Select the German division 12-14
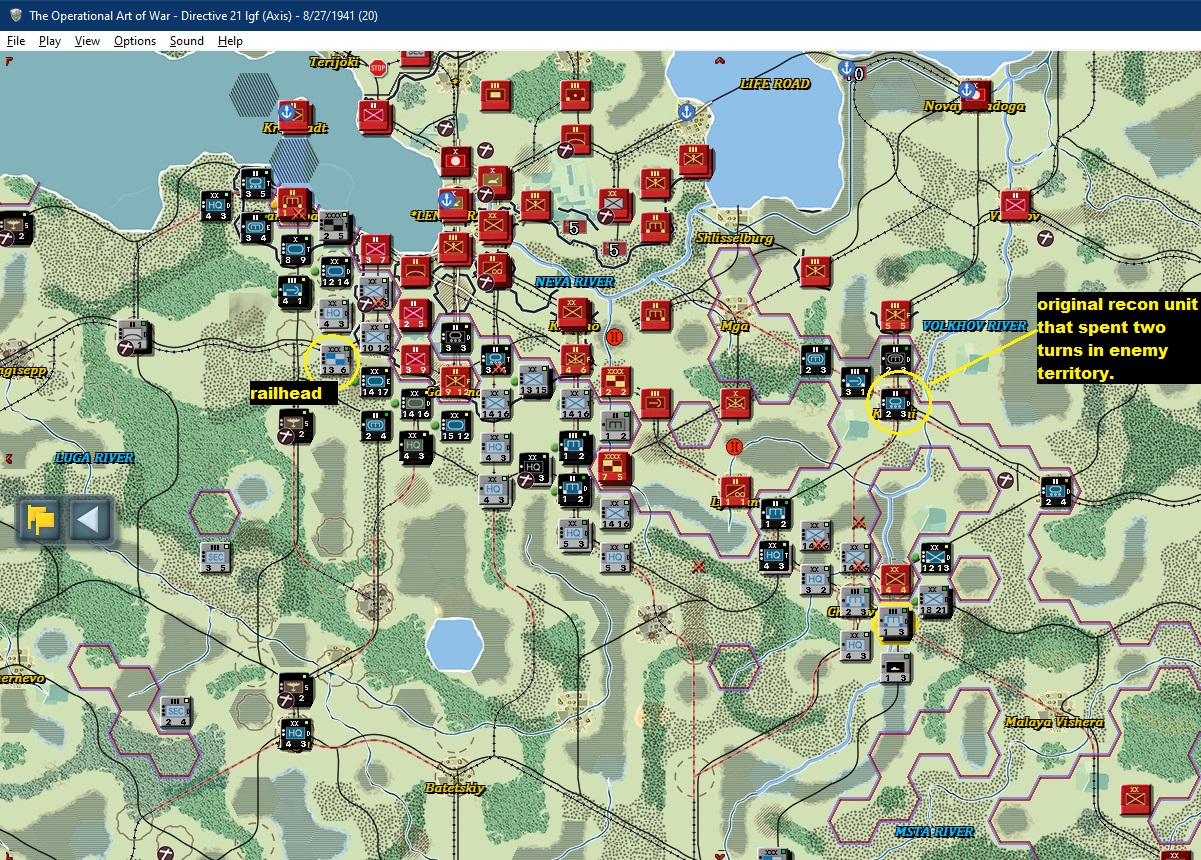The height and width of the screenshot is (860, 1201). point(335,271)
